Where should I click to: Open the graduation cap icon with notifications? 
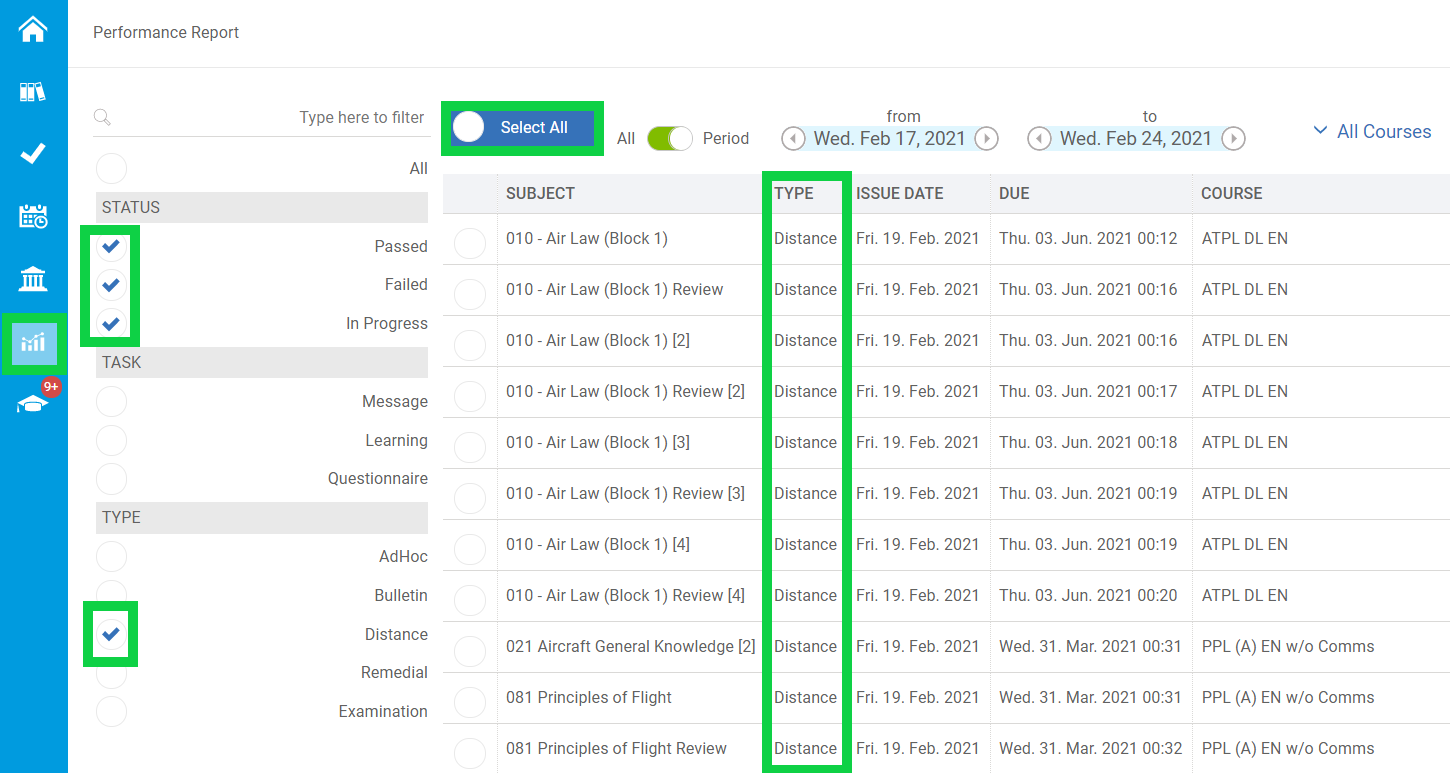(x=33, y=404)
